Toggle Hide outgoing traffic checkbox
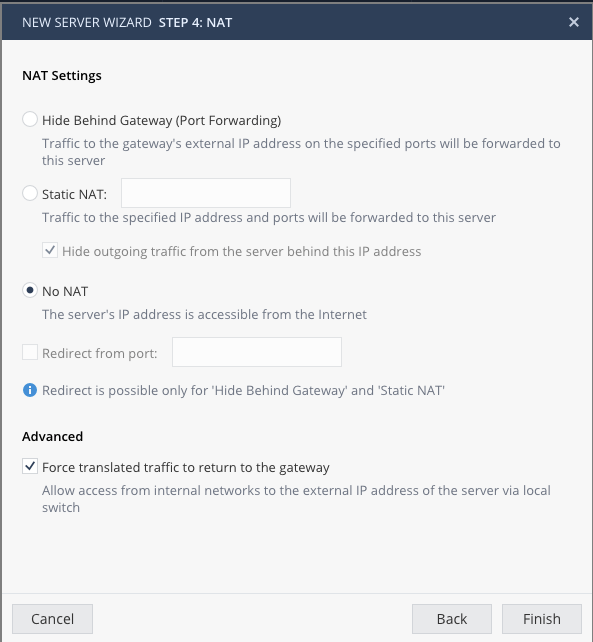 tap(50, 250)
